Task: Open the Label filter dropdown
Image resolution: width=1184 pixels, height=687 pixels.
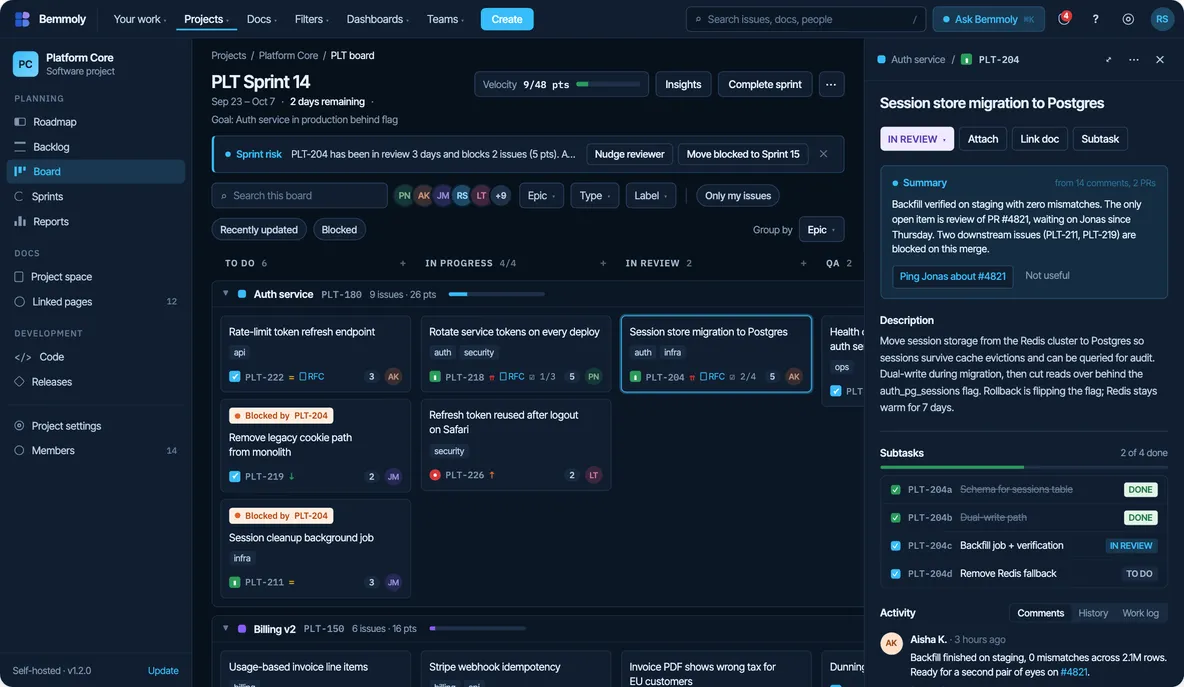Action: click(x=650, y=196)
